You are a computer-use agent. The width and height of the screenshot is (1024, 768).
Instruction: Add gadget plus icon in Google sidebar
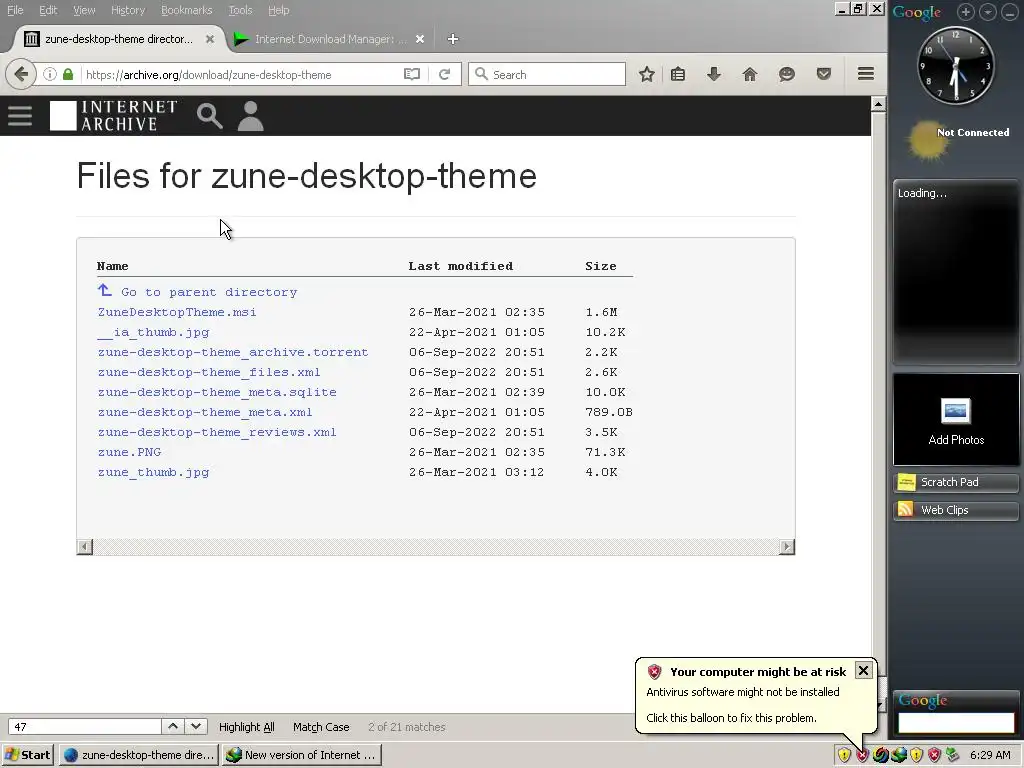966,12
